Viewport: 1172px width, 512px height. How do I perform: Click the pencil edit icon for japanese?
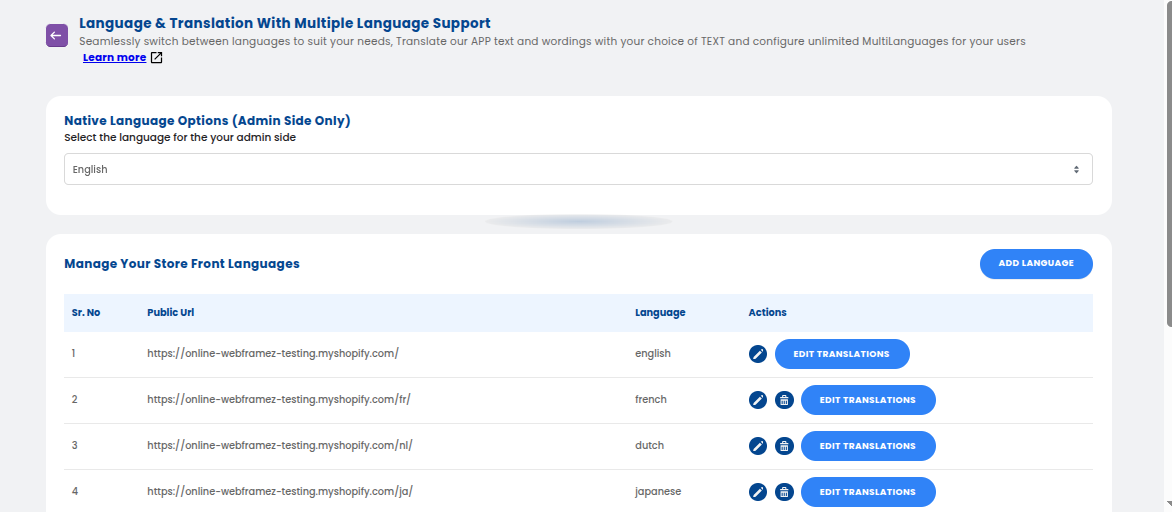758,492
